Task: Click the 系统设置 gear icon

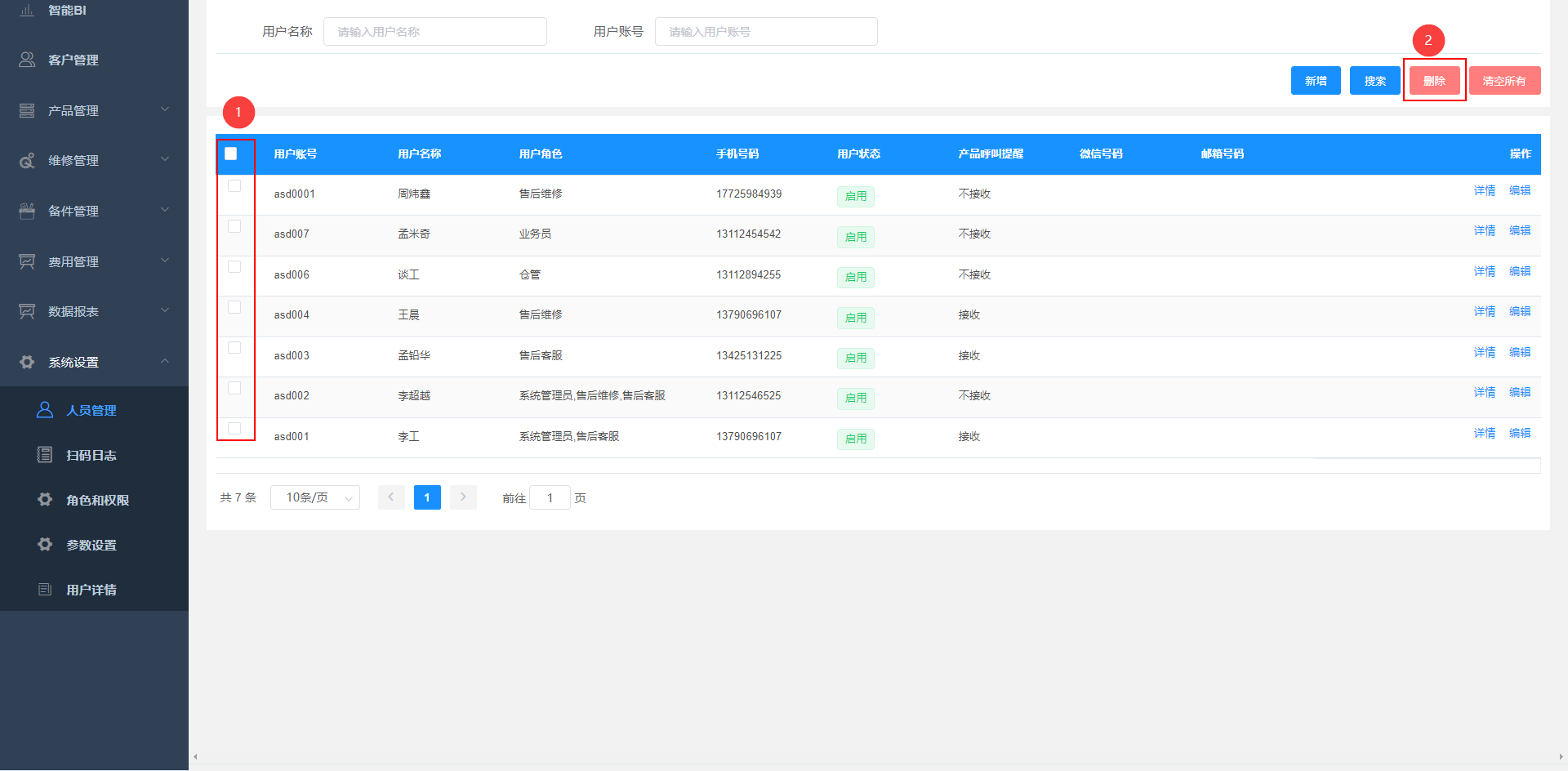Action: (x=27, y=362)
